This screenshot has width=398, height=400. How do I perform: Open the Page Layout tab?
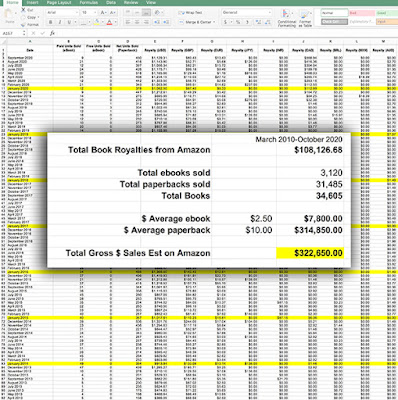(59, 3)
